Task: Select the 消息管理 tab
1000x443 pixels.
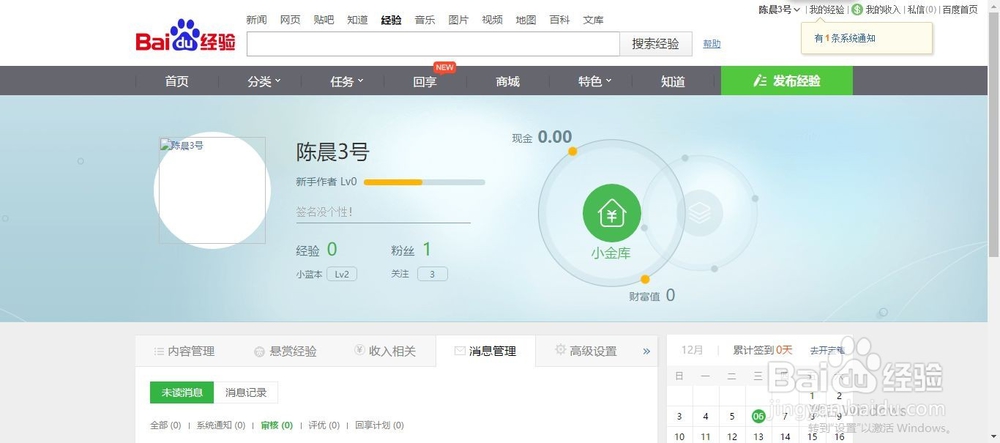Action: tap(485, 351)
